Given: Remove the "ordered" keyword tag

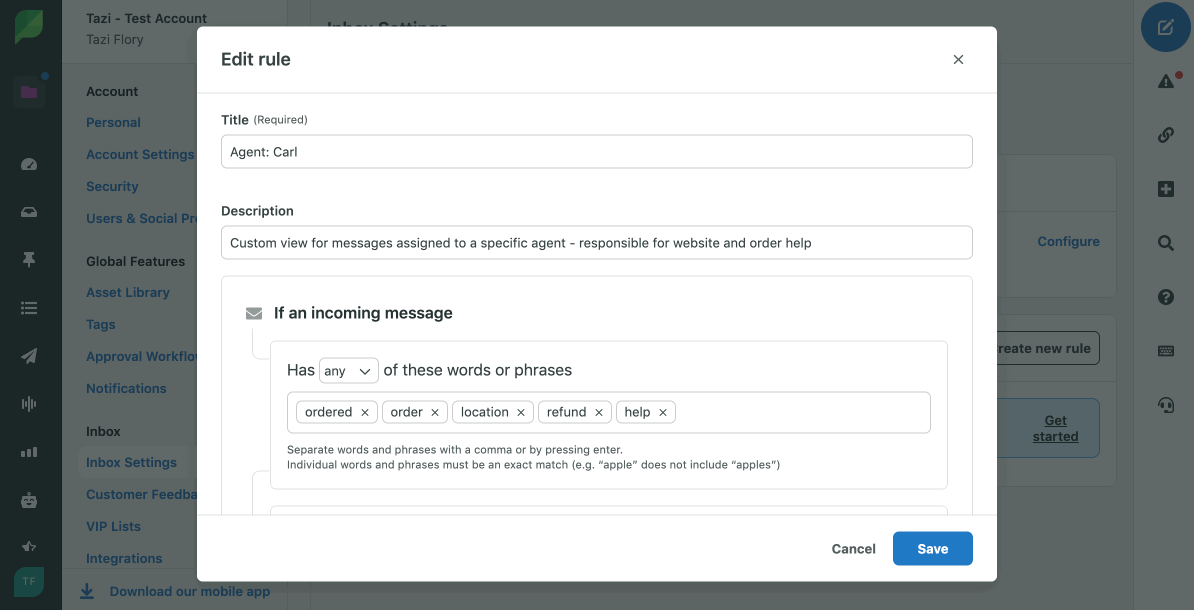Looking at the screenshot, I should click(365, 412).
